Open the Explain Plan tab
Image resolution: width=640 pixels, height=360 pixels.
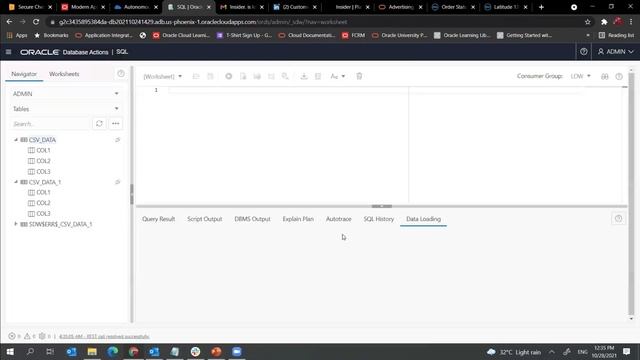298,219
